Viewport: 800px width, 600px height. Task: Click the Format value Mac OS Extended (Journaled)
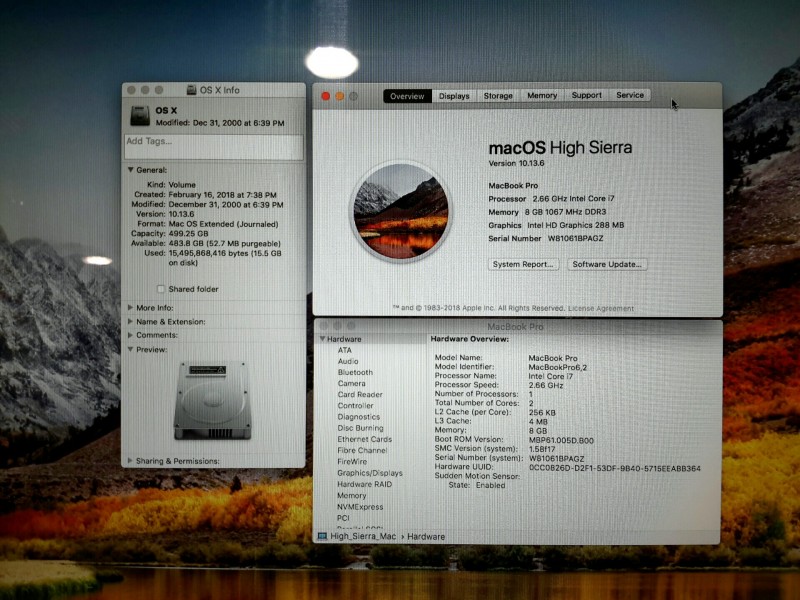click(x=223, y=224)
